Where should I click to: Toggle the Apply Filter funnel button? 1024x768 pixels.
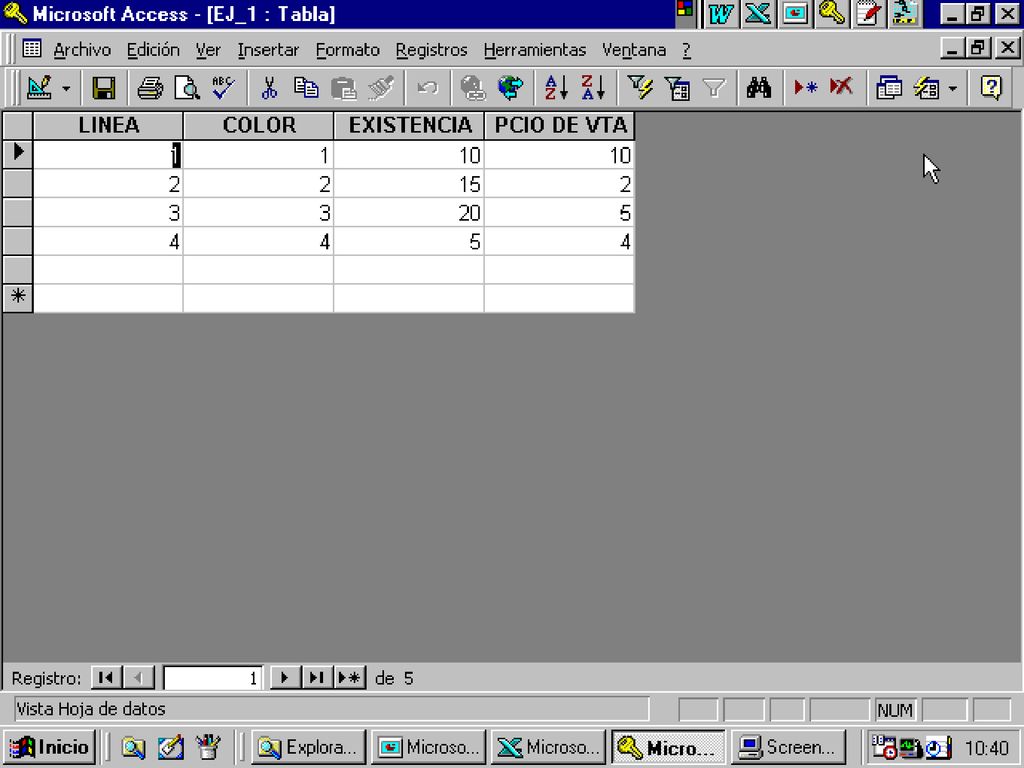pos(714,88)
